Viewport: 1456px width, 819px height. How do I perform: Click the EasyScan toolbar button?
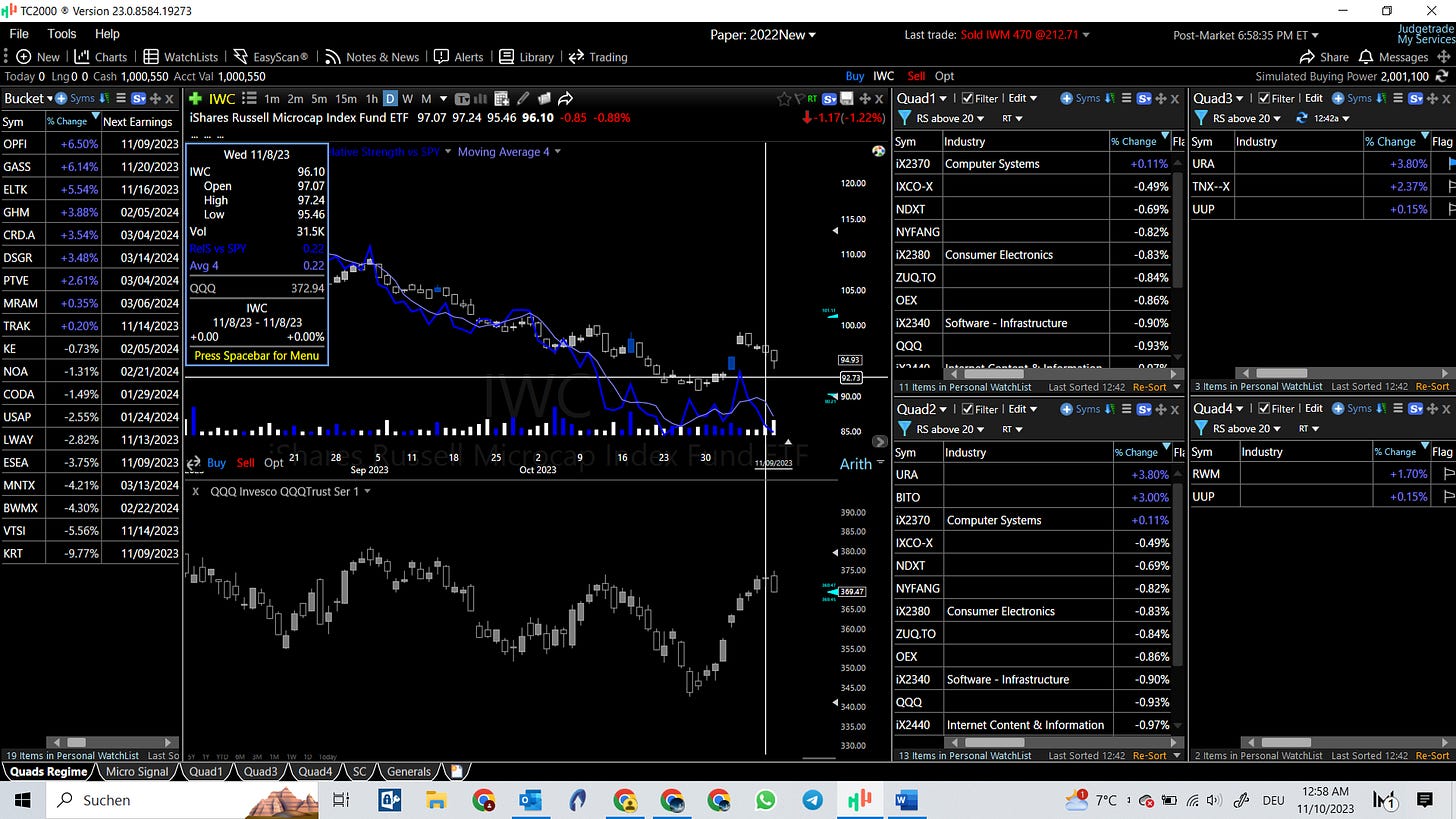click(270, 57)
